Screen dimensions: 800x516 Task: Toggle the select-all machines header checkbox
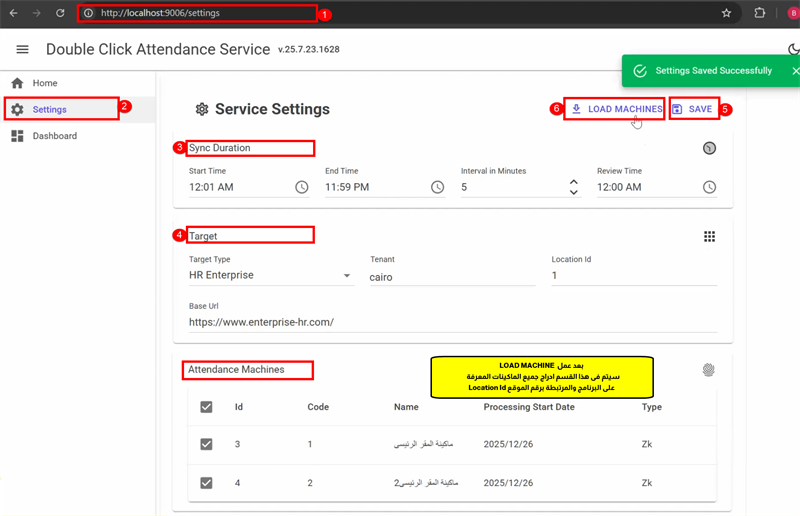(207, 407)
